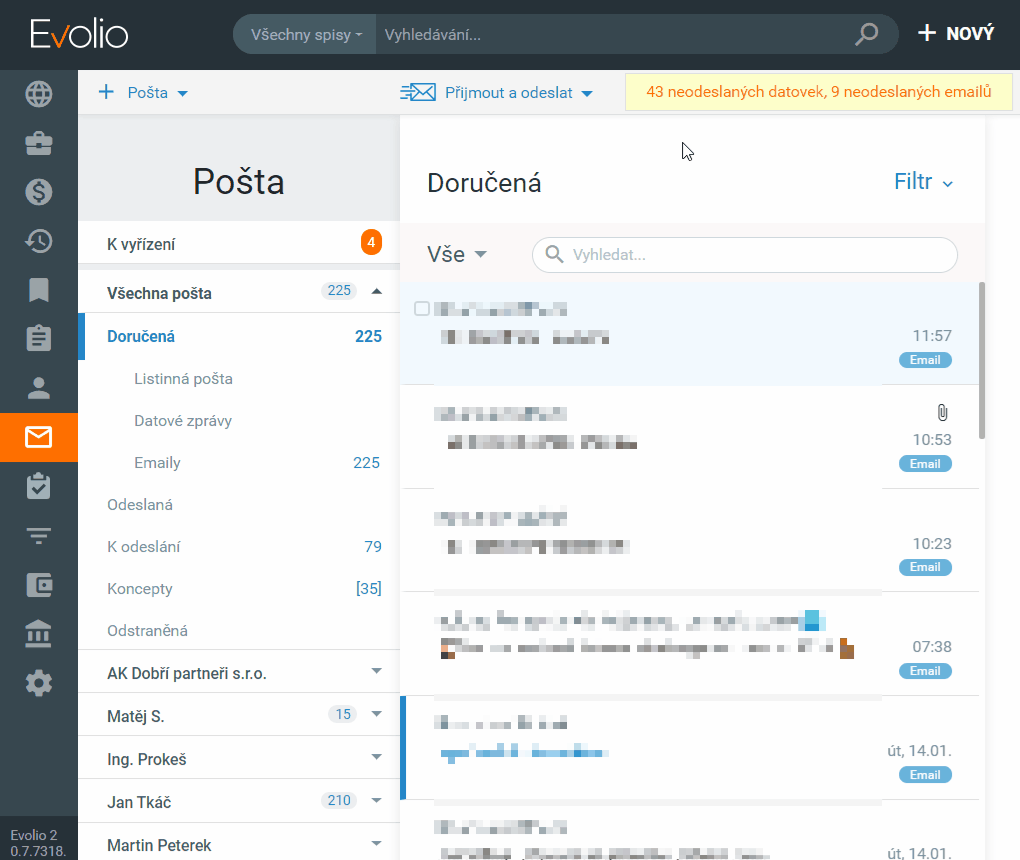Viewport: 1020px width, 860px height.
Task: Click the Přijmout a odeslat button
Action: (x=497, y=93)
